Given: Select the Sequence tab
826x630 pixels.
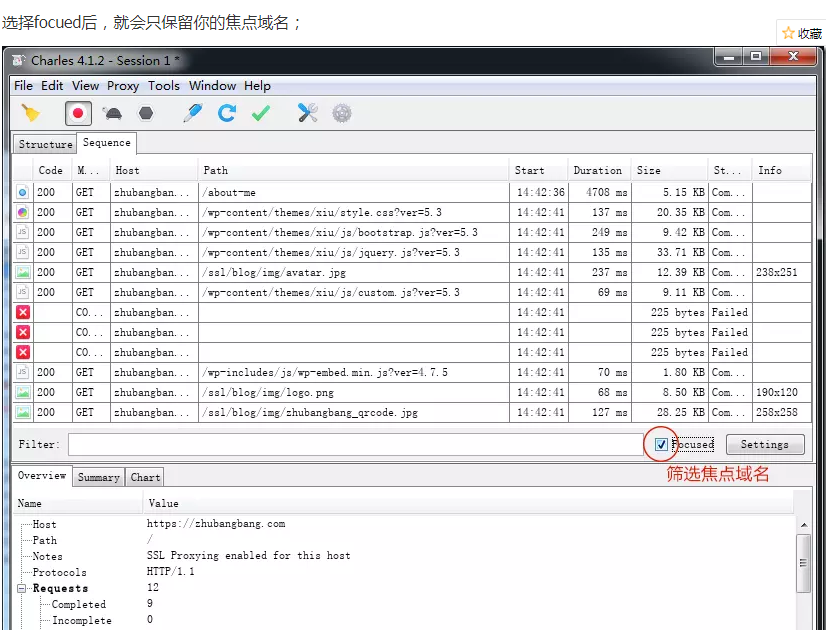Looking at the screenshot, I should 106,143.
